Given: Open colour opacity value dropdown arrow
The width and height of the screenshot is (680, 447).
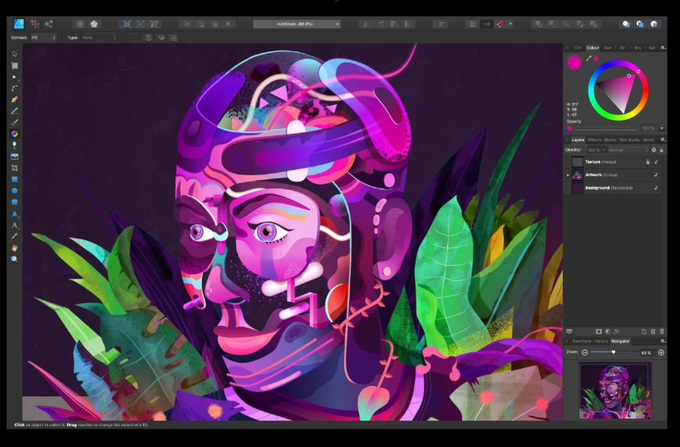Looking at the screenshot, I should coord(662,128).
